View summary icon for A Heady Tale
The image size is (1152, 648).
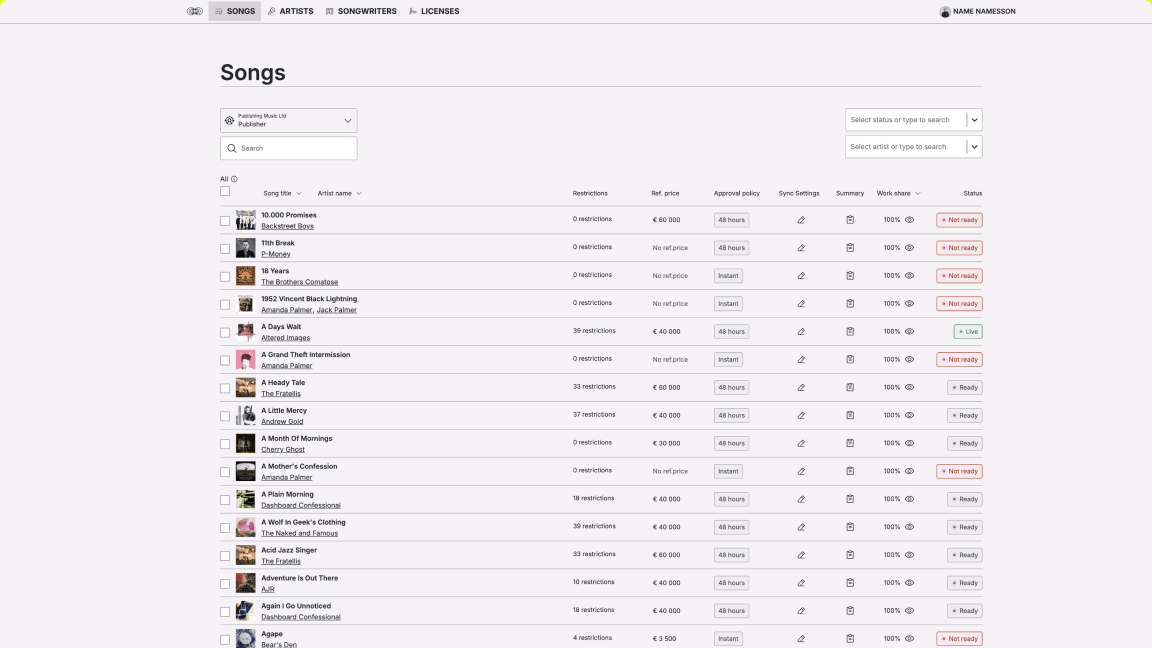850,388
